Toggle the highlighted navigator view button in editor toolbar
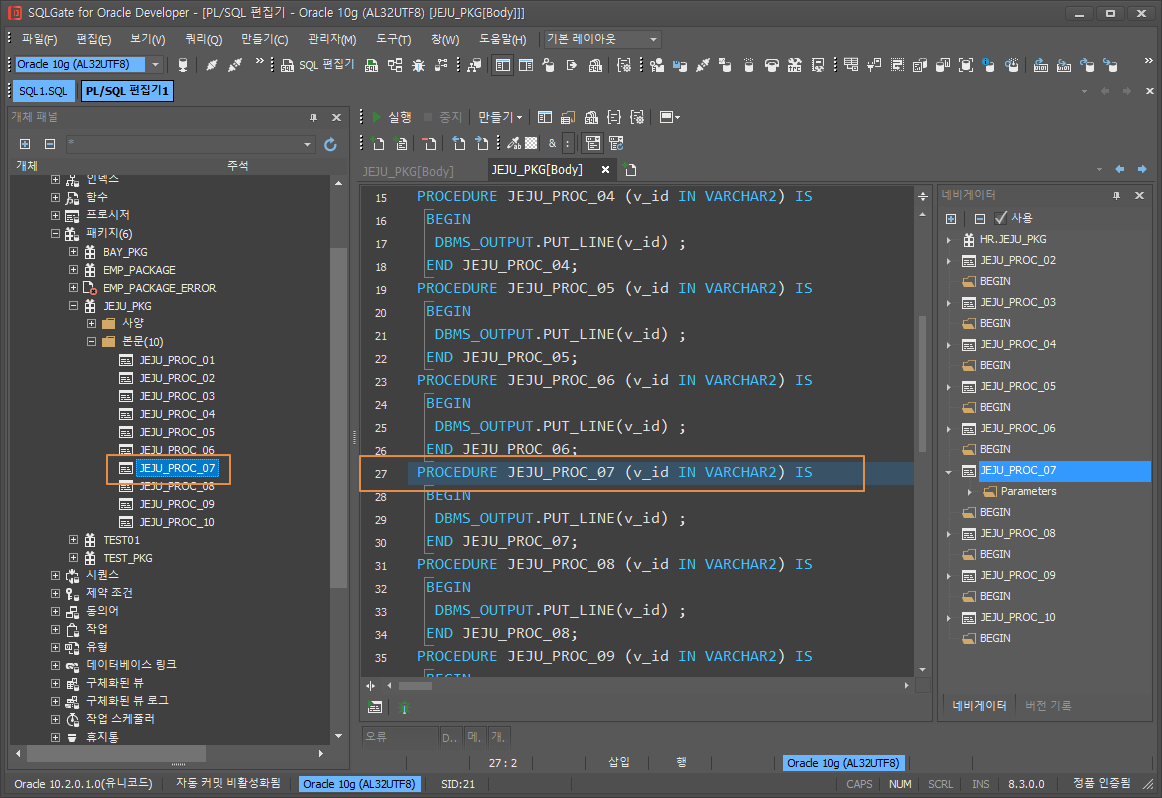 point(593,143)
